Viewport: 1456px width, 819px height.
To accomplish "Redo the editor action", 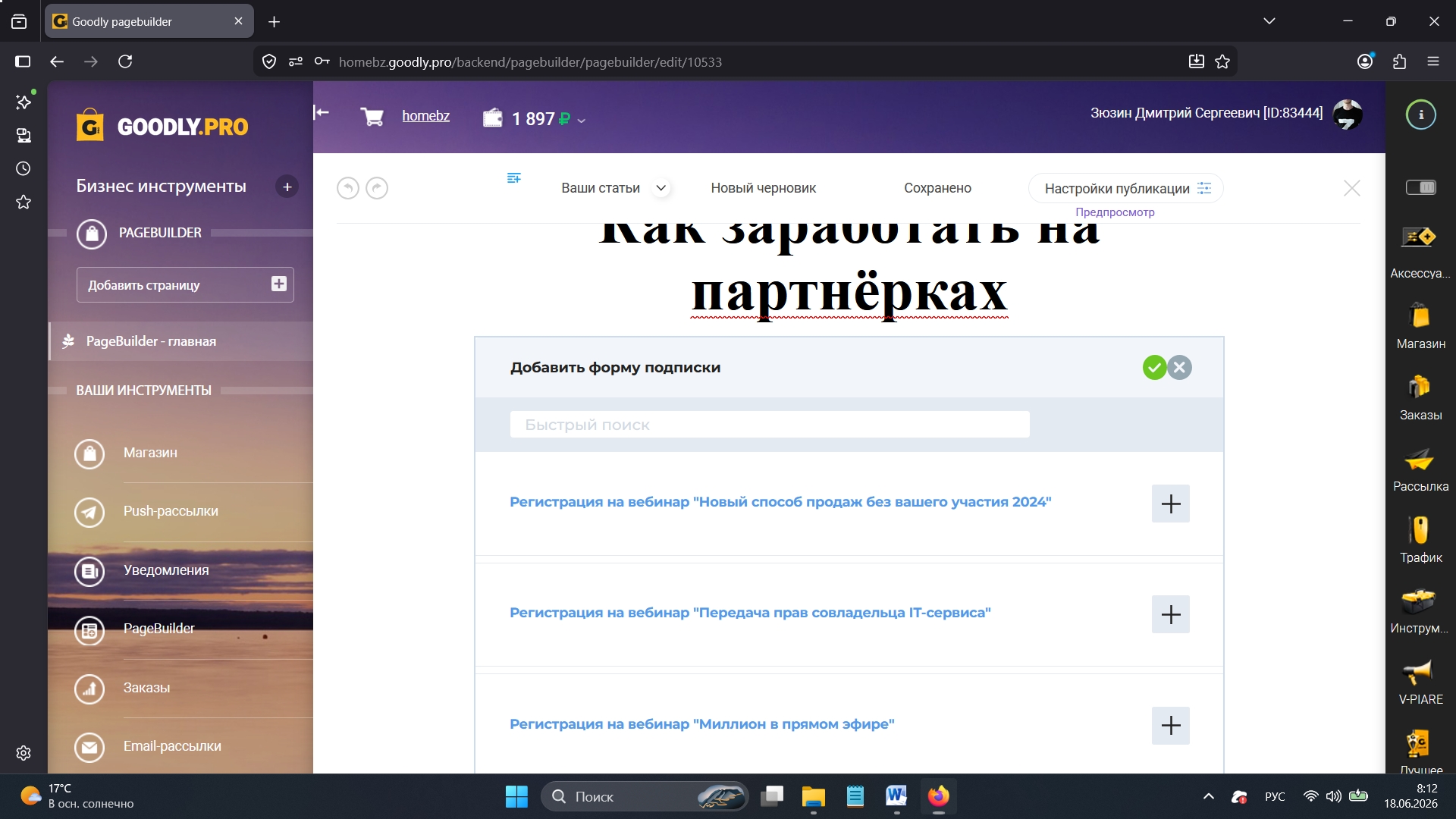I will (377, 188).
